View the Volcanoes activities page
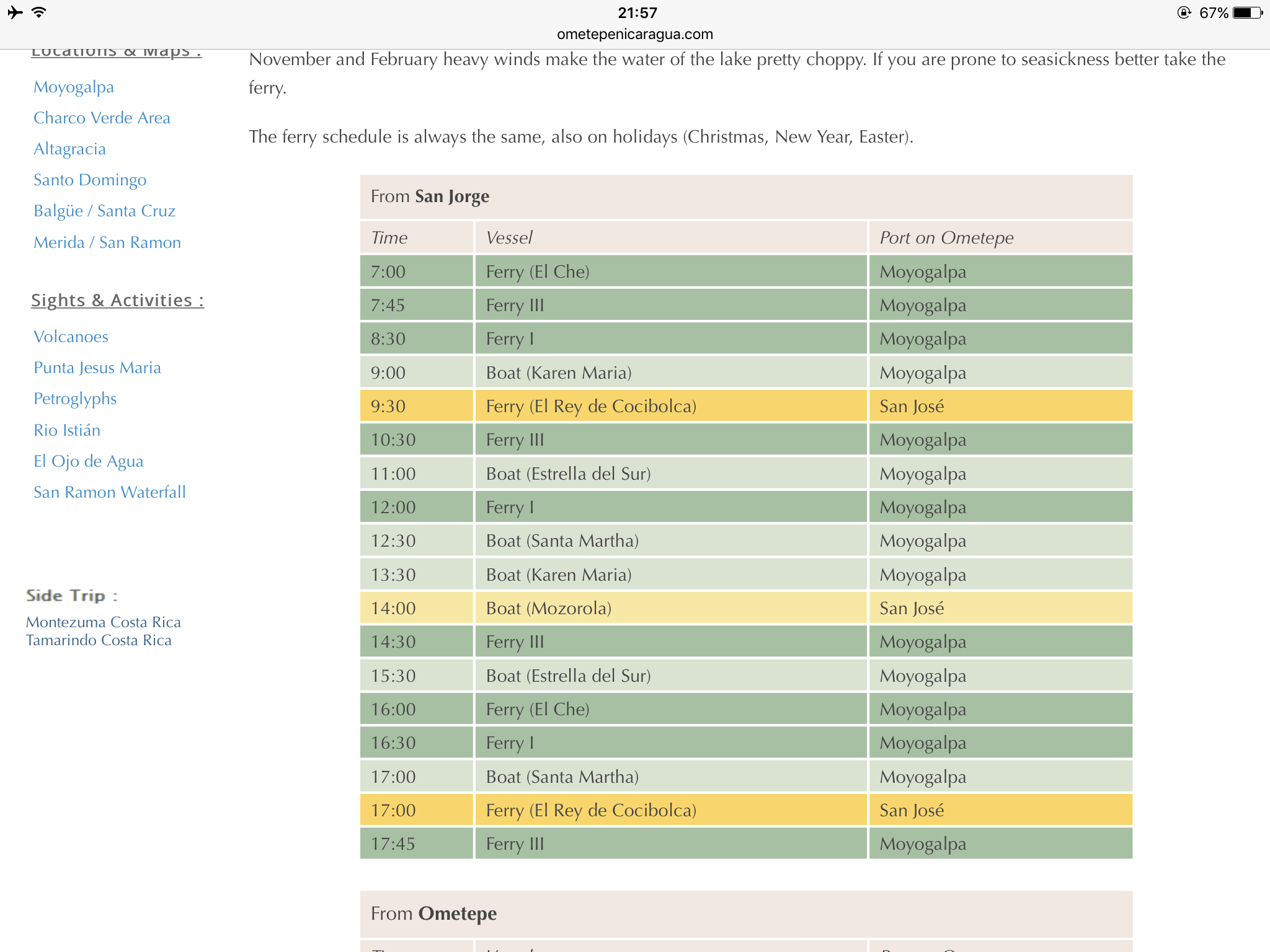The image size is (1270, 952). tap(71, 337)
